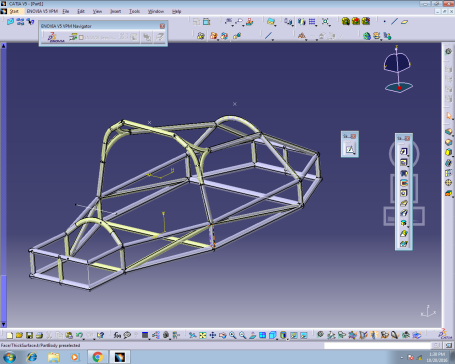Click the 3D compass in viewport corner

click(x=398, y=69)
